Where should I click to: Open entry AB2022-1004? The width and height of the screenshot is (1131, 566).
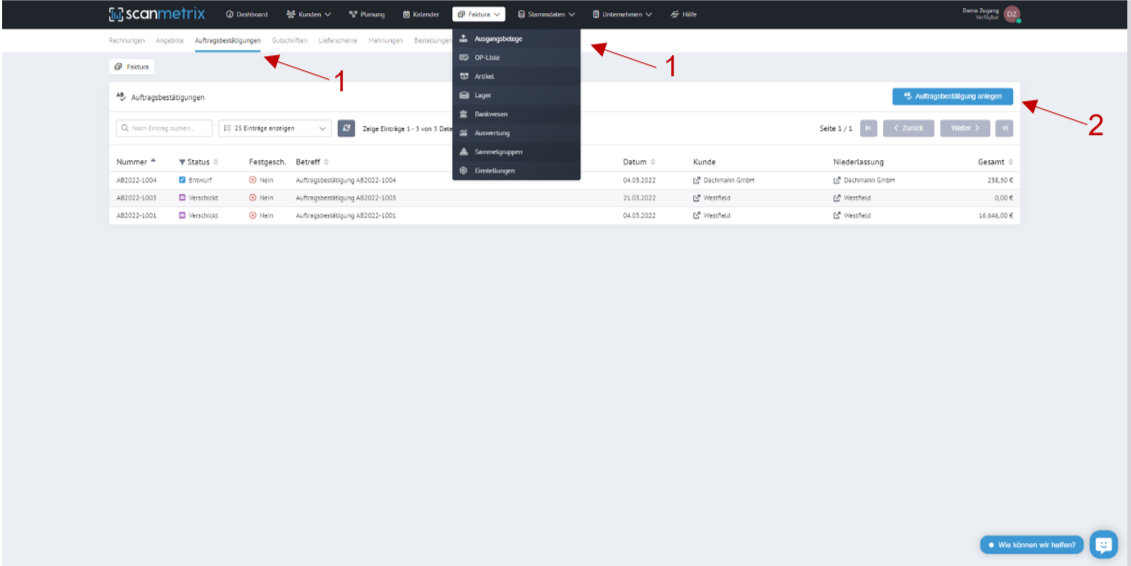[x=136, y=180]
